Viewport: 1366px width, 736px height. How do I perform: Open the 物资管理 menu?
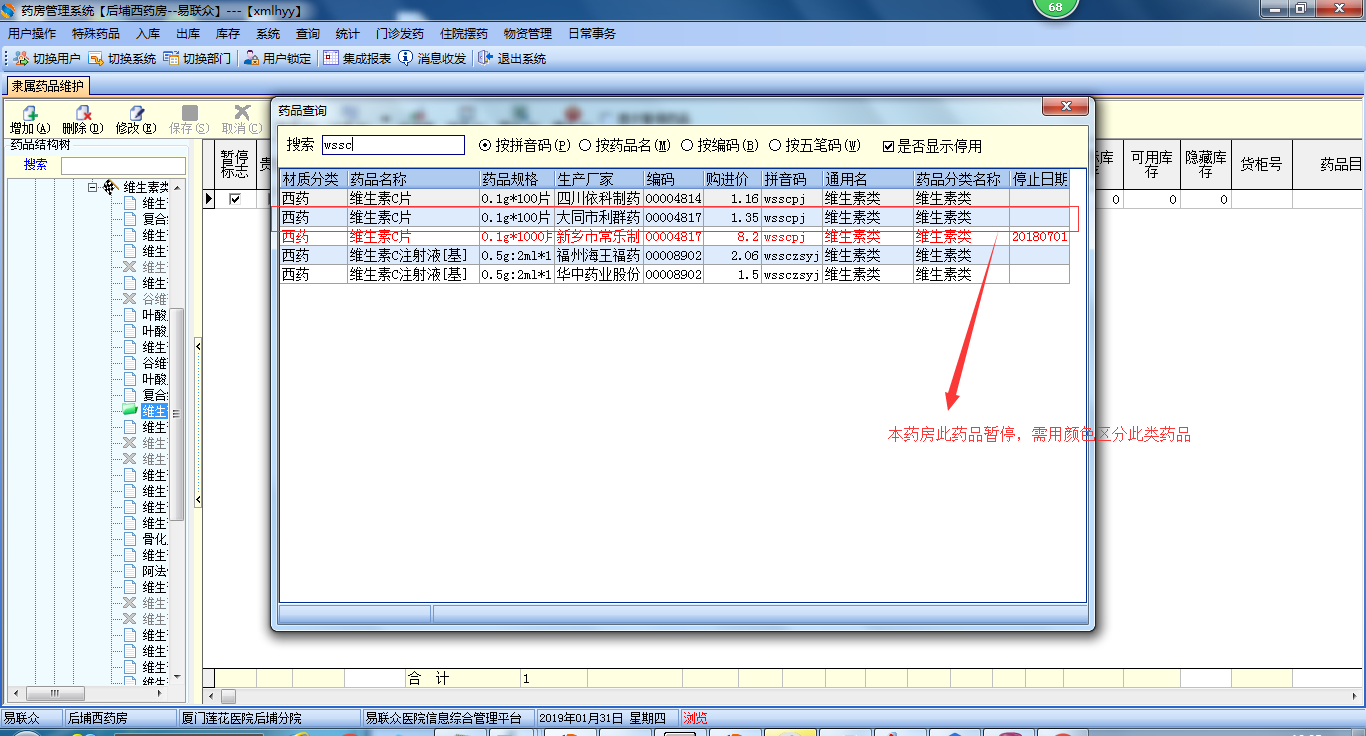click(x=528, y=33)
